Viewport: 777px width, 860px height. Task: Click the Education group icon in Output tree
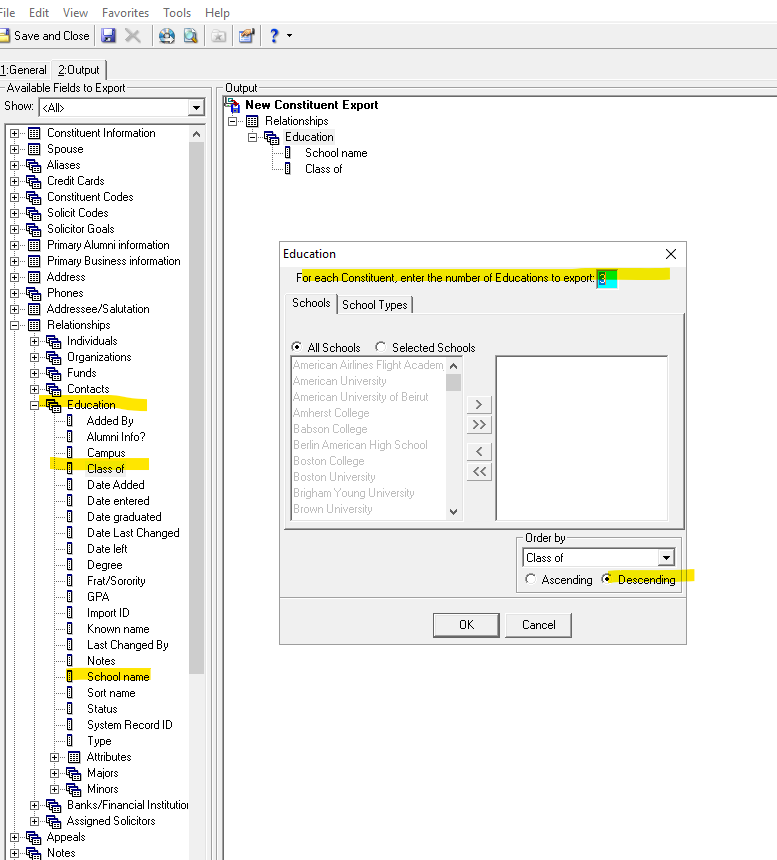pyautogui.click(x=272, y=137)
